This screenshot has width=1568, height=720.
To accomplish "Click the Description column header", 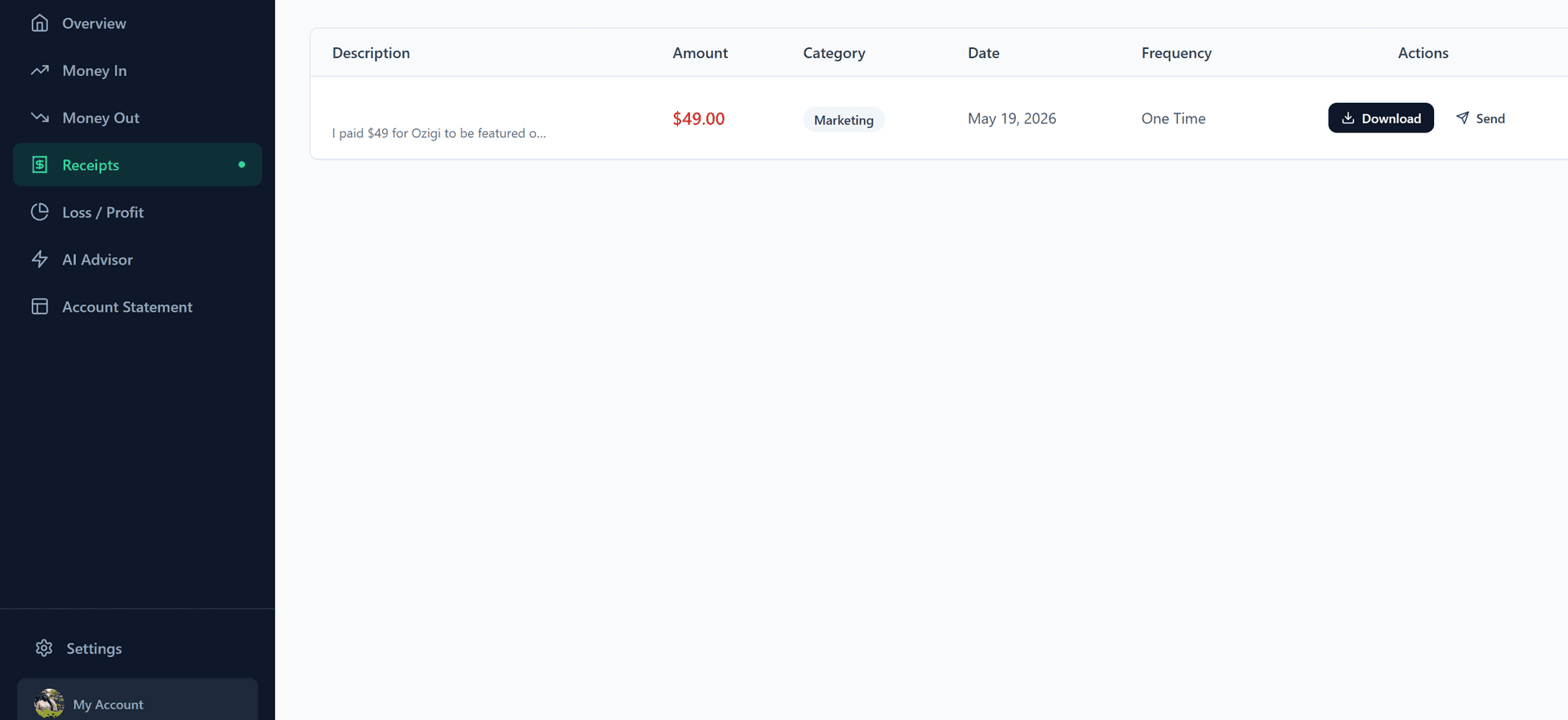I will pyautogui.click(x=371, y=53).
